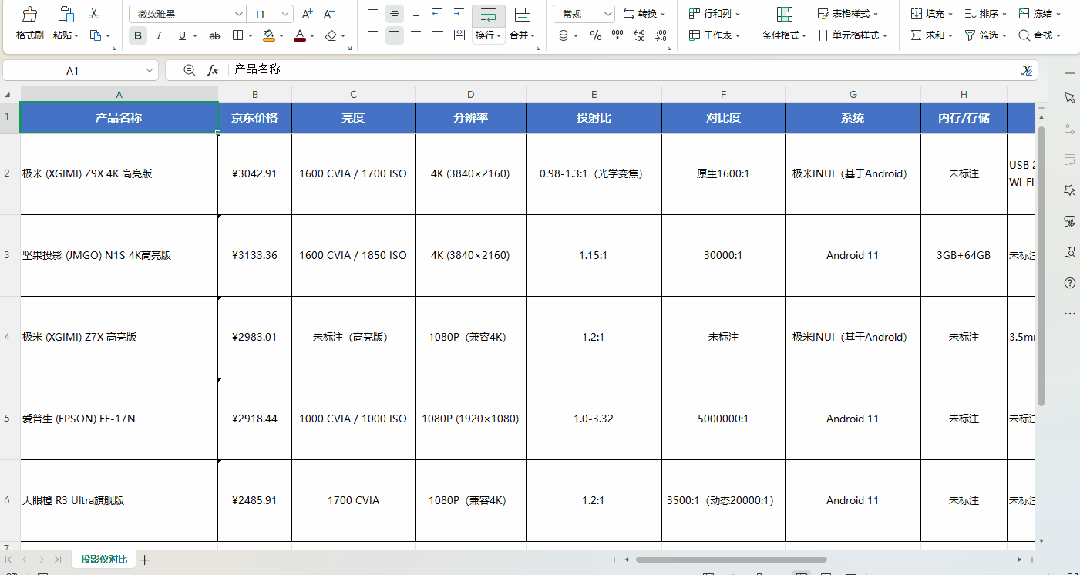
Task: Click the Decrease Indent icon
Action: [x=437, y=14]
